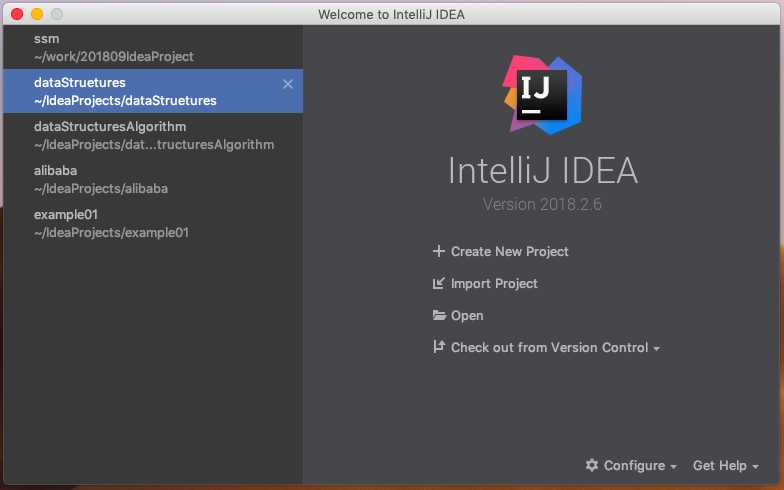This screenshot has height=490, width=784.
Task: Click the ~/work/201809IdeaProject path text
Action: click(x=114, y=56)
